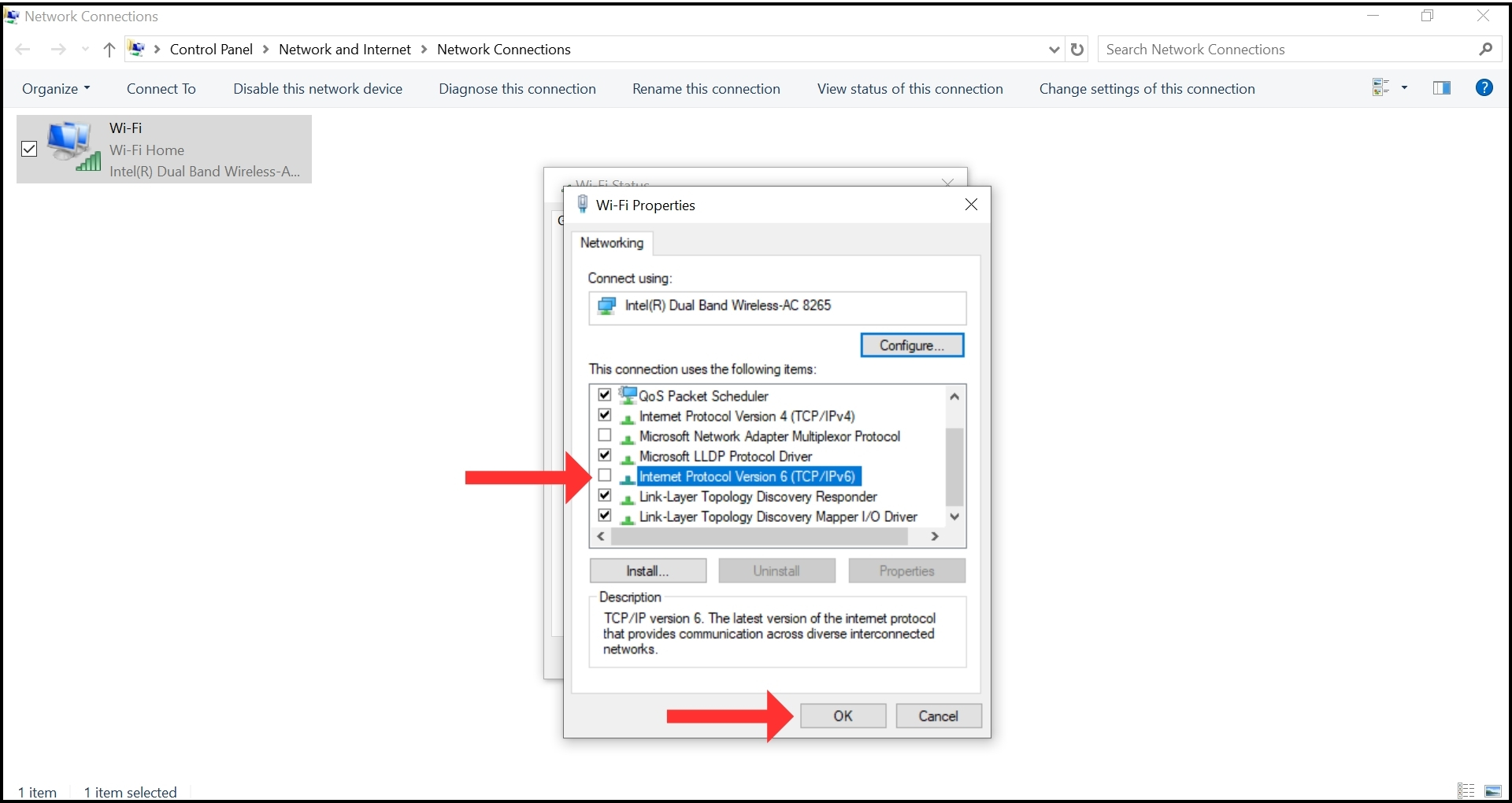Go up one folder level
This screenshot has height=803, width=1512.
(109, 50)
